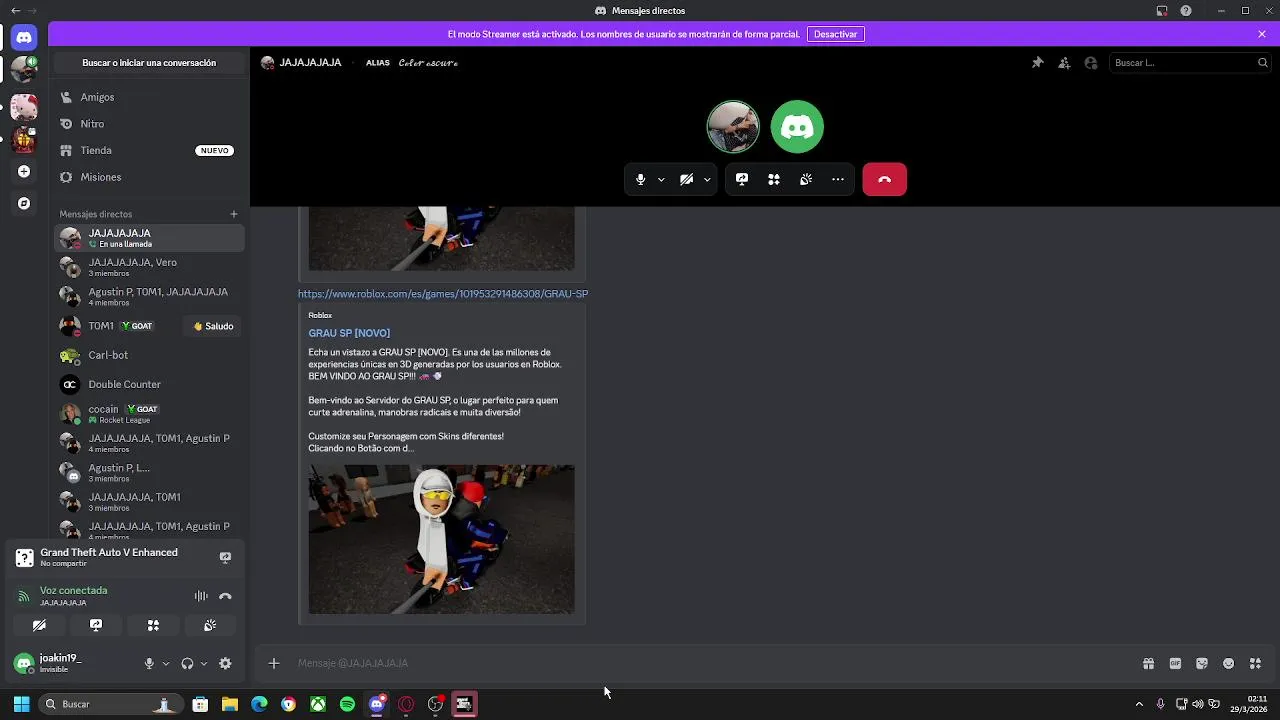Open apps launcher in the message bar
The height and width of the screenshot is (720, 1280).
coord(1256,663)
